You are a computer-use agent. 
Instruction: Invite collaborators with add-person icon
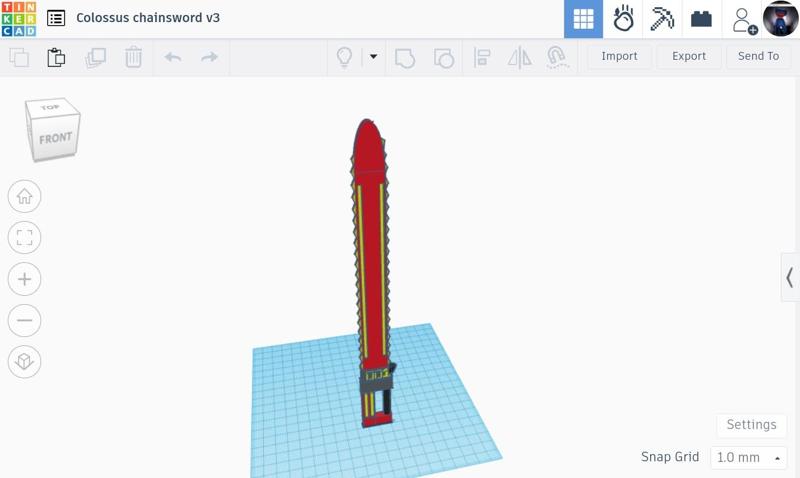point(743,19)
